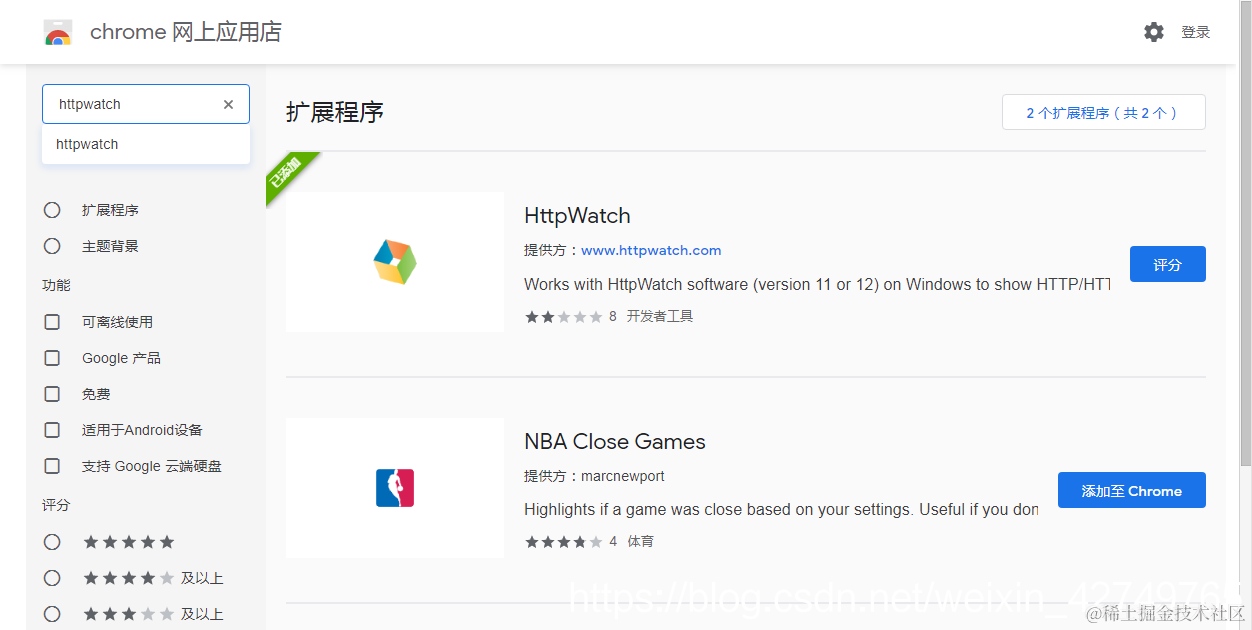Click the marcnewport provider text
Image resolution: width=1252 pixels, height=630 pixels.
pos(623,476)
